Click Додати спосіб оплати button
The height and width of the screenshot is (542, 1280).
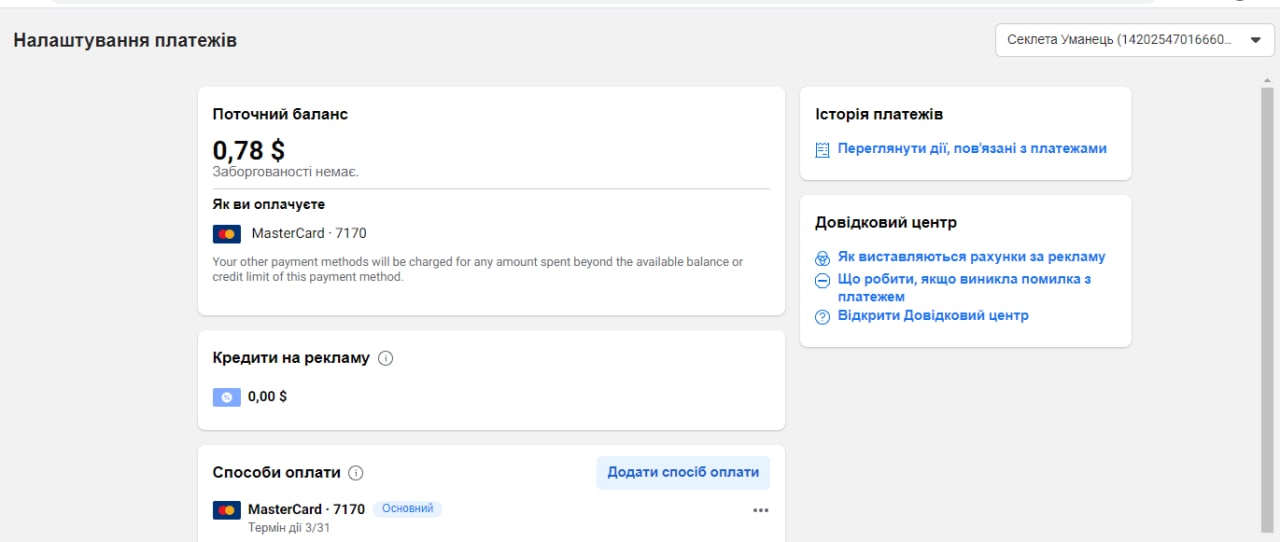[x=683, y=473]
